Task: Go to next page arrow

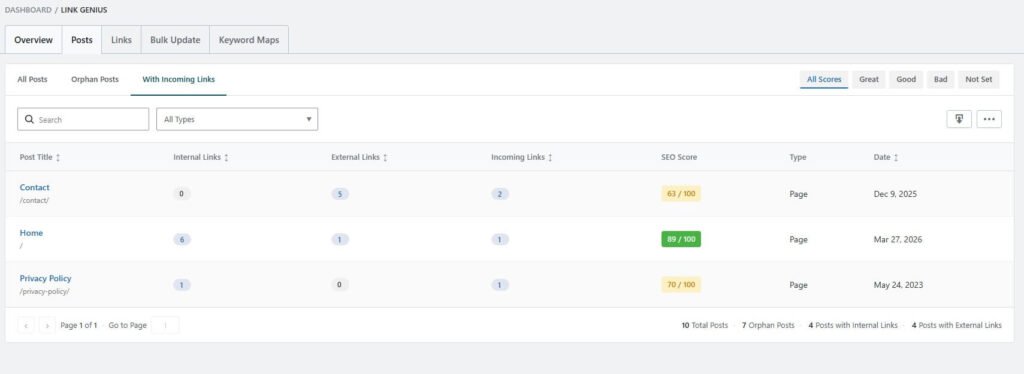Action: click(47, 325)
